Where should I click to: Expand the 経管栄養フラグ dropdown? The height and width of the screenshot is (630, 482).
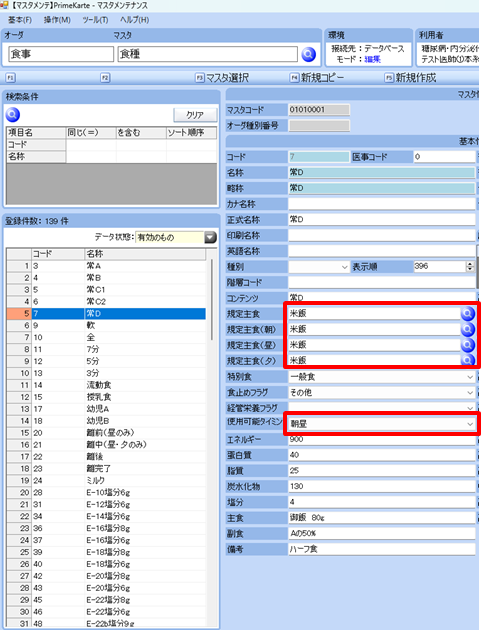click(x=470, y=408)
